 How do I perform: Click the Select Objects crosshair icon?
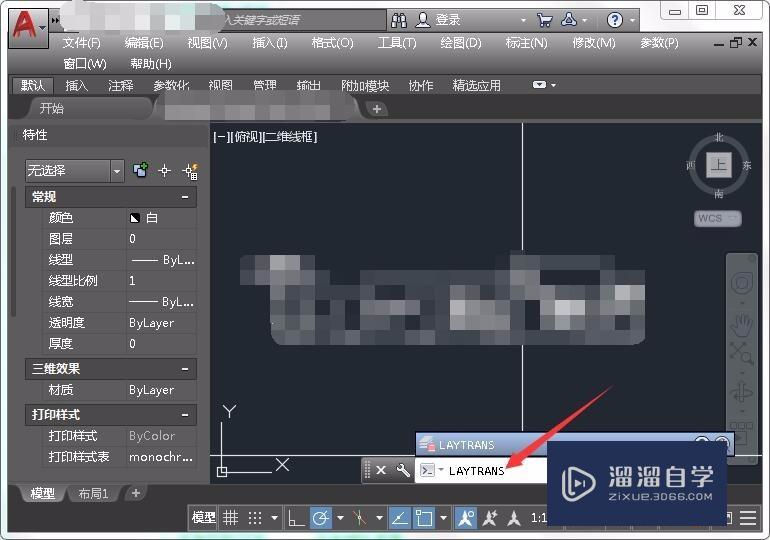[x=165, y=171]
